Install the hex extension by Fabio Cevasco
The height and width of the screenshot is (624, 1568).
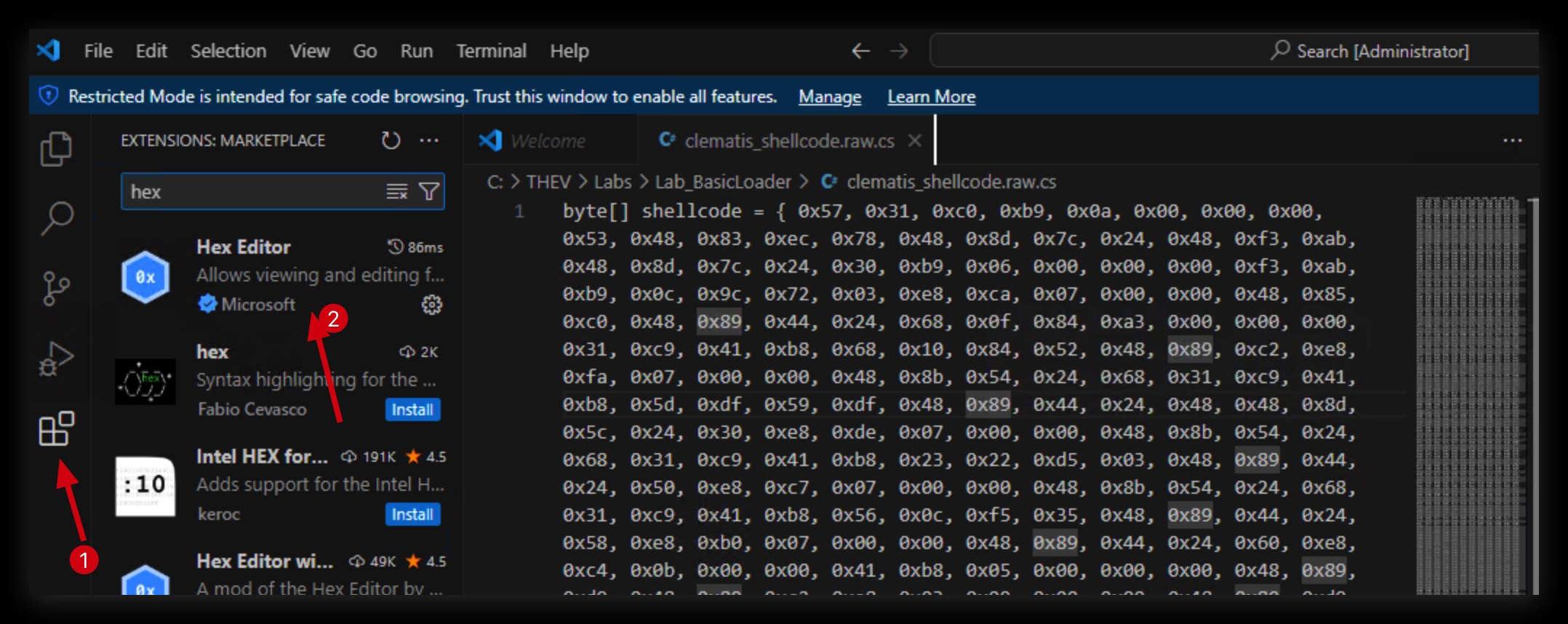(412, 409)
